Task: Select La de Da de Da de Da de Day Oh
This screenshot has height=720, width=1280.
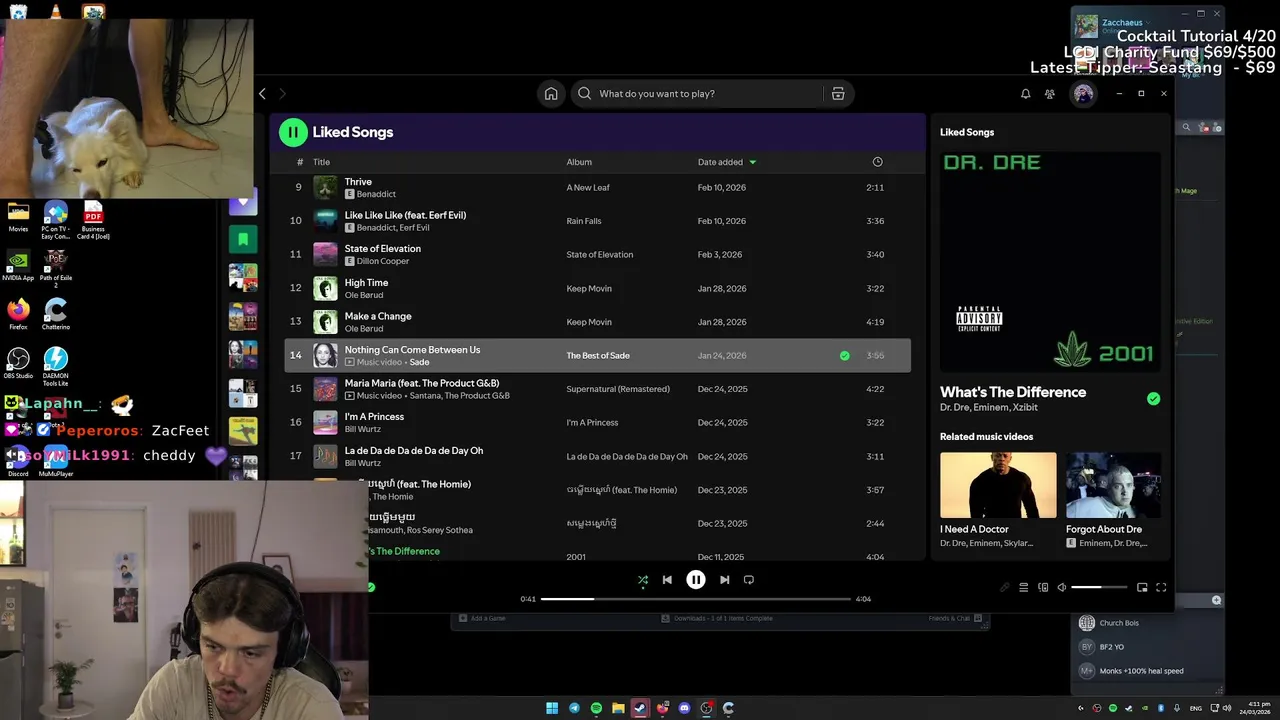Action: click(x=597, y=456)
